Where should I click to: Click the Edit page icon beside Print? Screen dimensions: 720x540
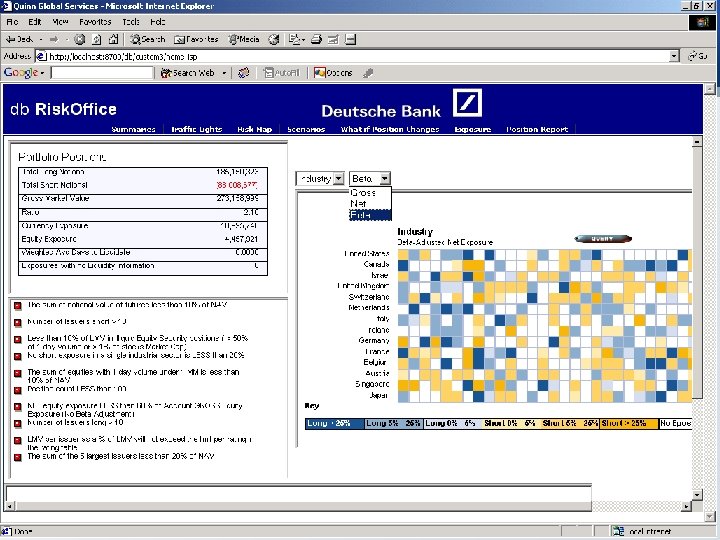pos(333,39)
